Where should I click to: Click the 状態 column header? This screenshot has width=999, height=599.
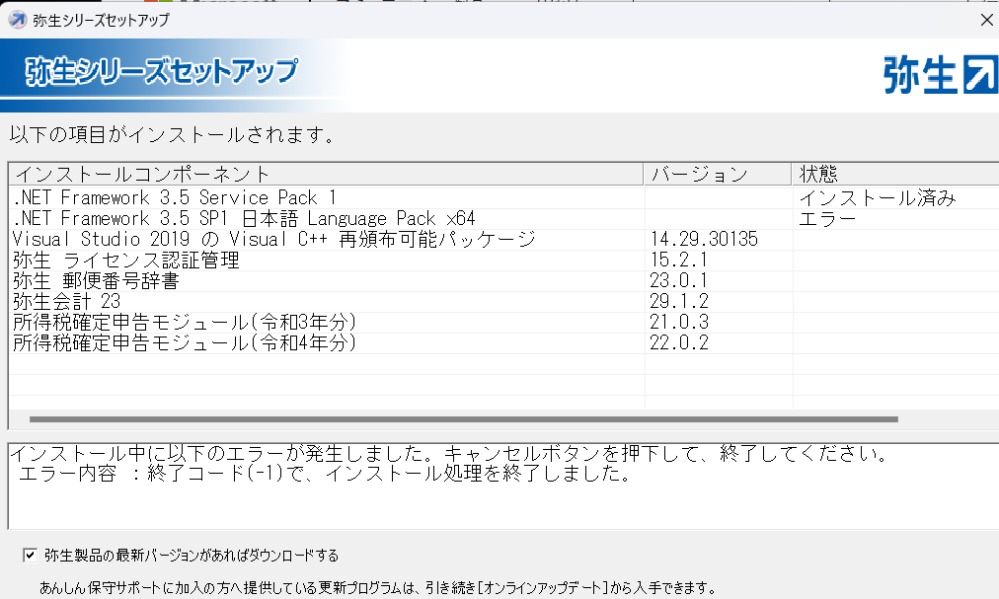[896, 174]
